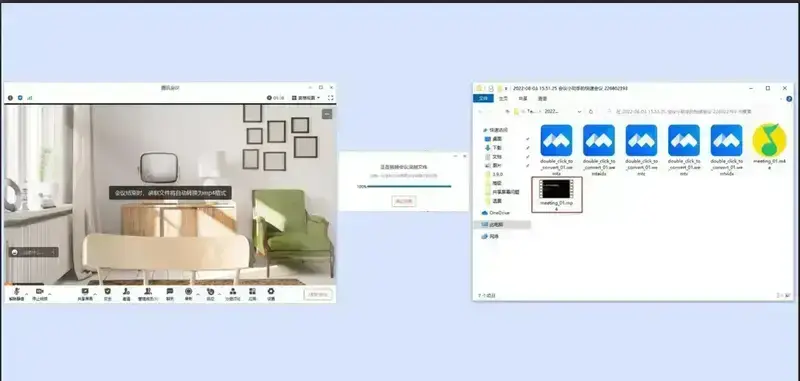Go back using Explorer's back arrow
Screen dimensions: 800x381
[481, 111]
